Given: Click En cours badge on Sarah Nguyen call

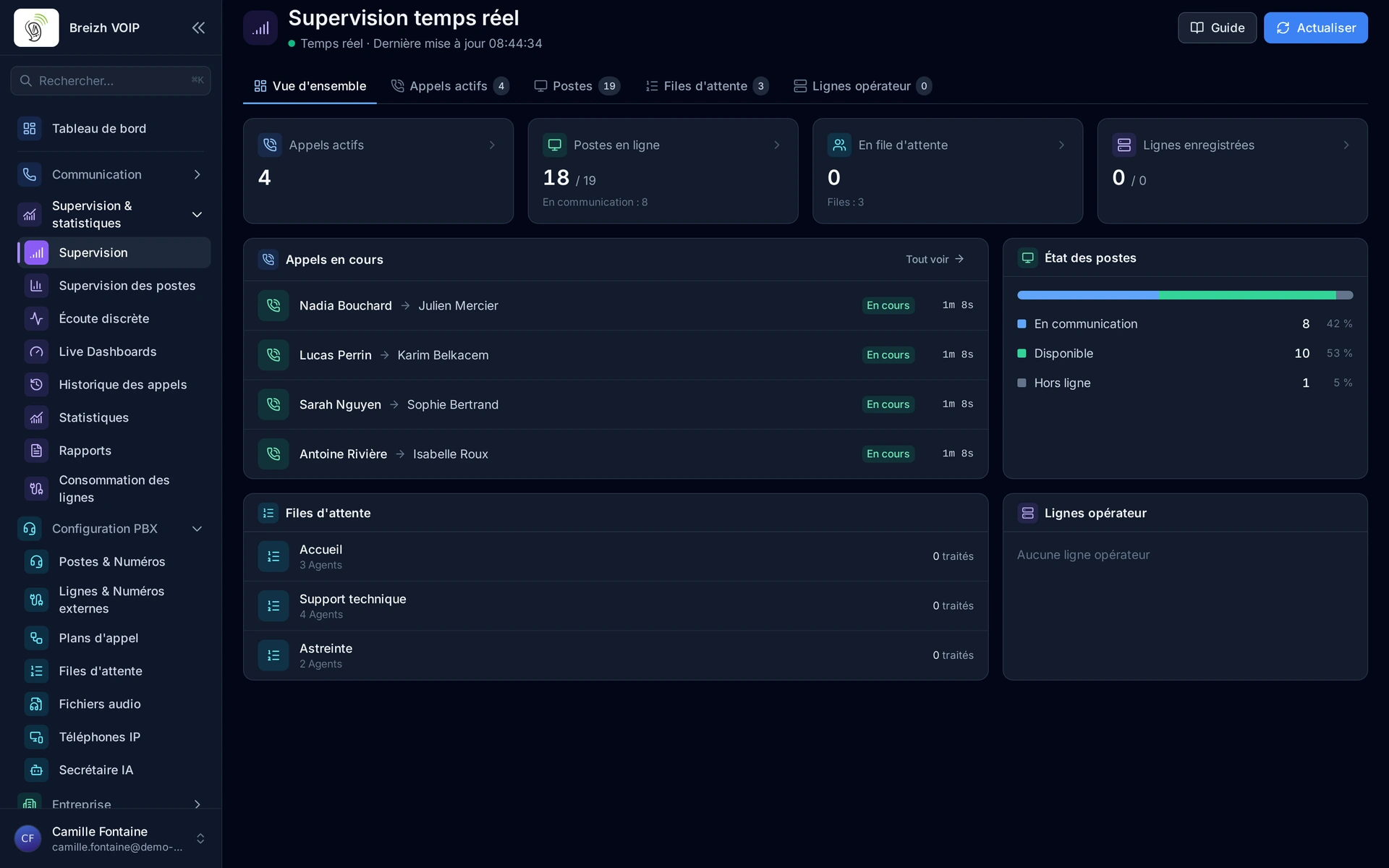Looking at the screenshot, I should coord(888,404).
